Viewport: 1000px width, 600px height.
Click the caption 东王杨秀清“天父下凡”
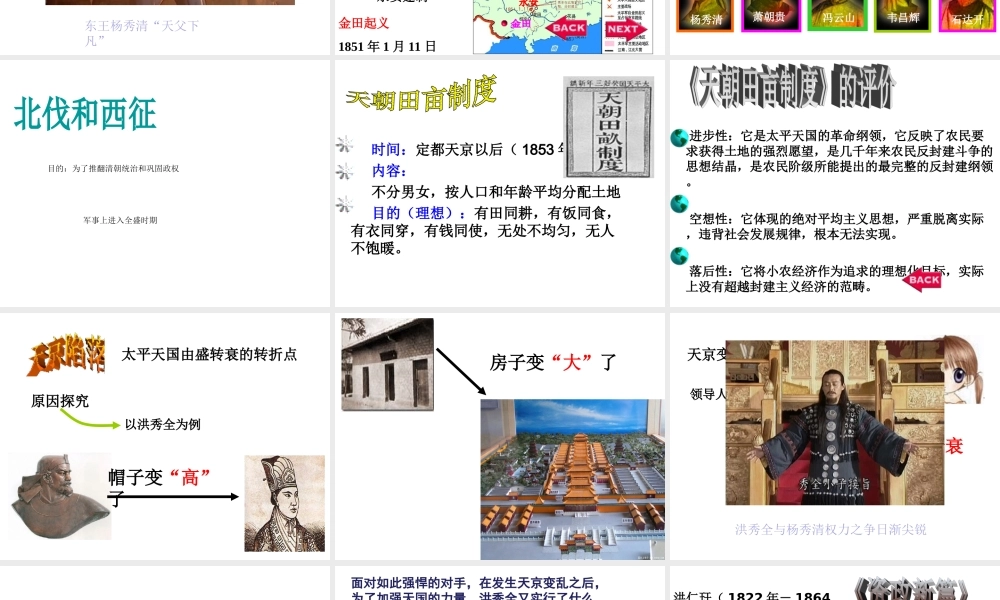142,33
